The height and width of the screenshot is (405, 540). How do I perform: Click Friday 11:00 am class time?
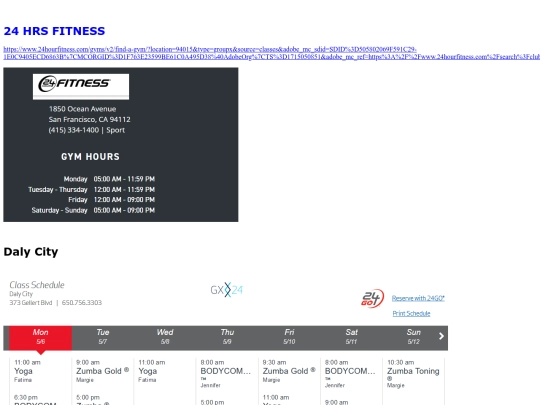276,397
